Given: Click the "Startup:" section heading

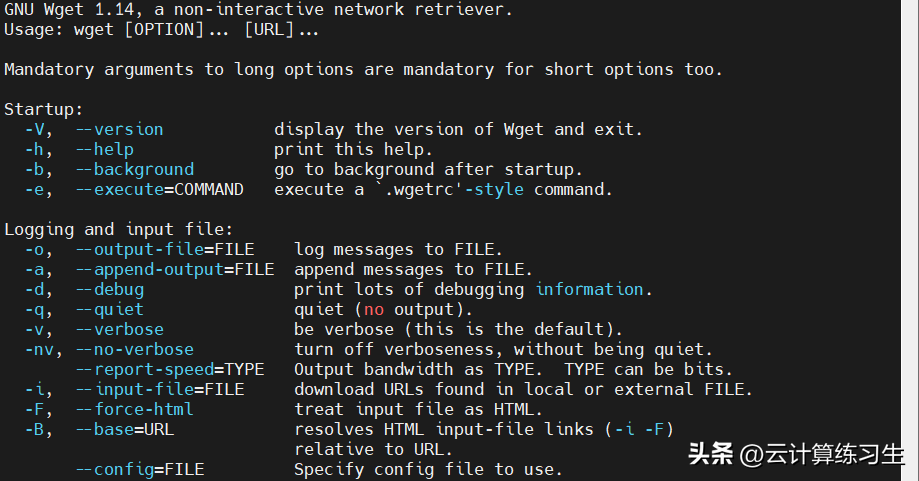Looking at the screenshot, I should pos(44,109).
